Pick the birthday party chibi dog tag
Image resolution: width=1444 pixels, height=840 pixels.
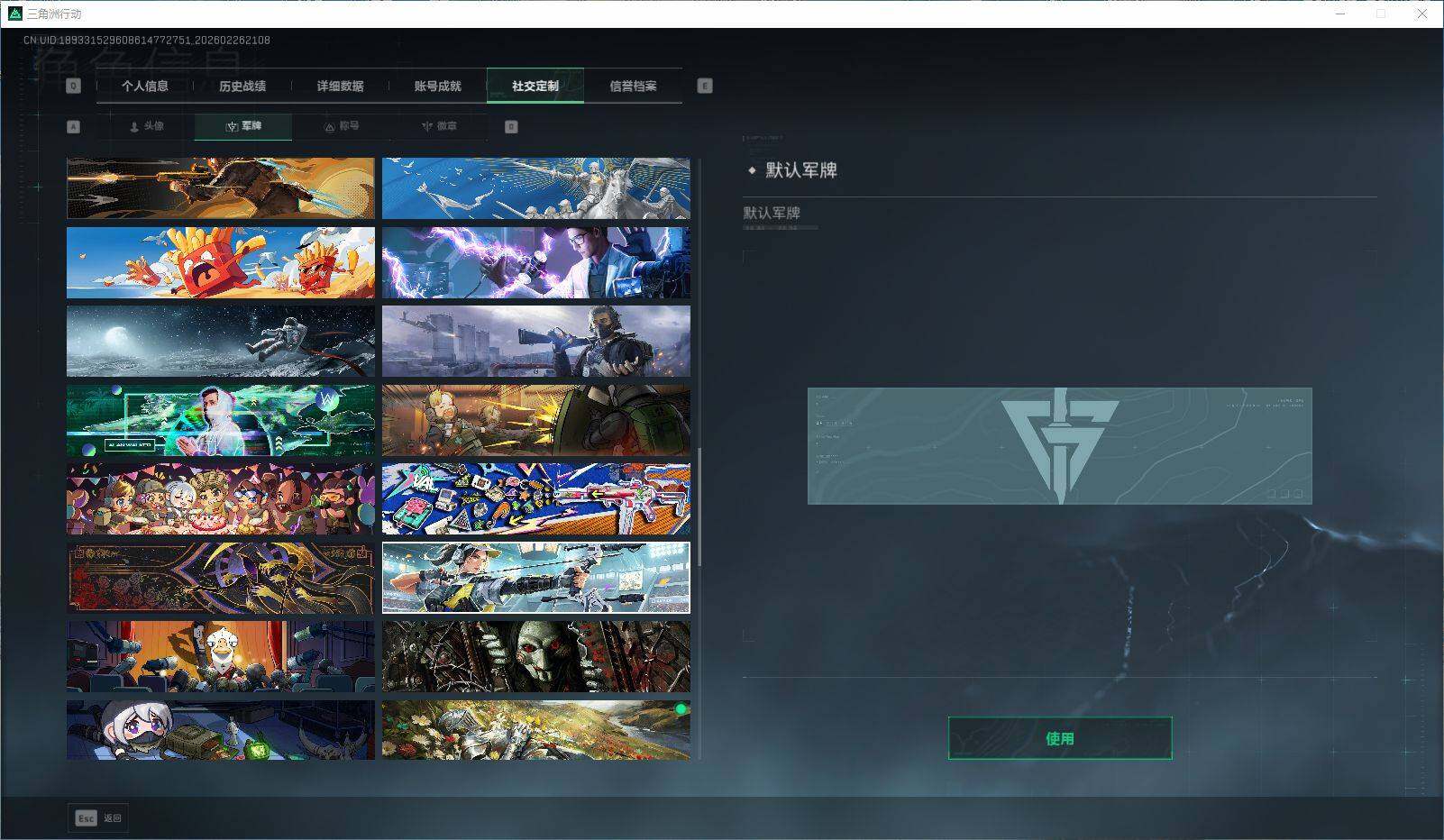click(221, 498)
